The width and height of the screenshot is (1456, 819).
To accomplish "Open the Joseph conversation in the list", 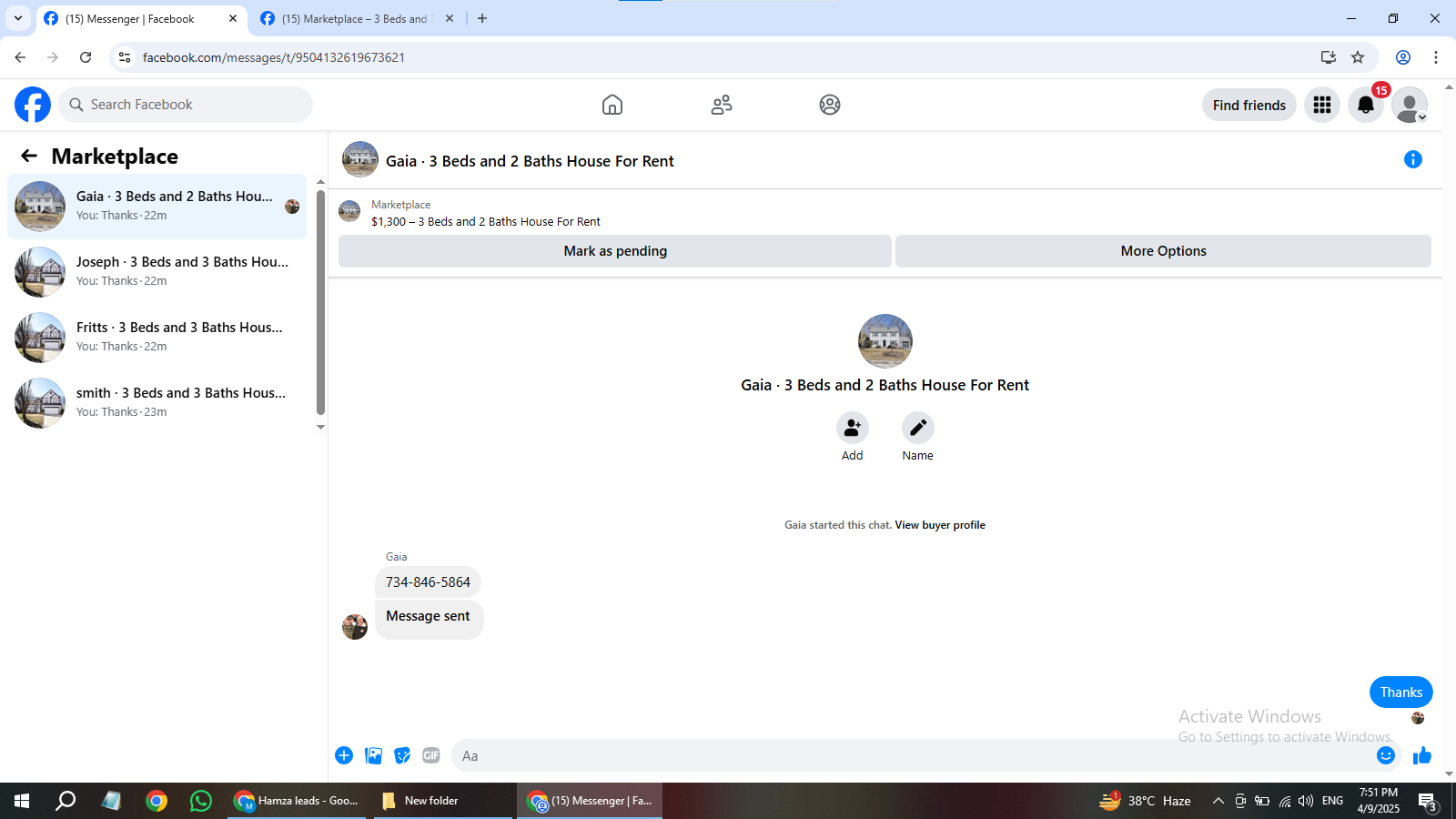I will (x=157, y=272).
